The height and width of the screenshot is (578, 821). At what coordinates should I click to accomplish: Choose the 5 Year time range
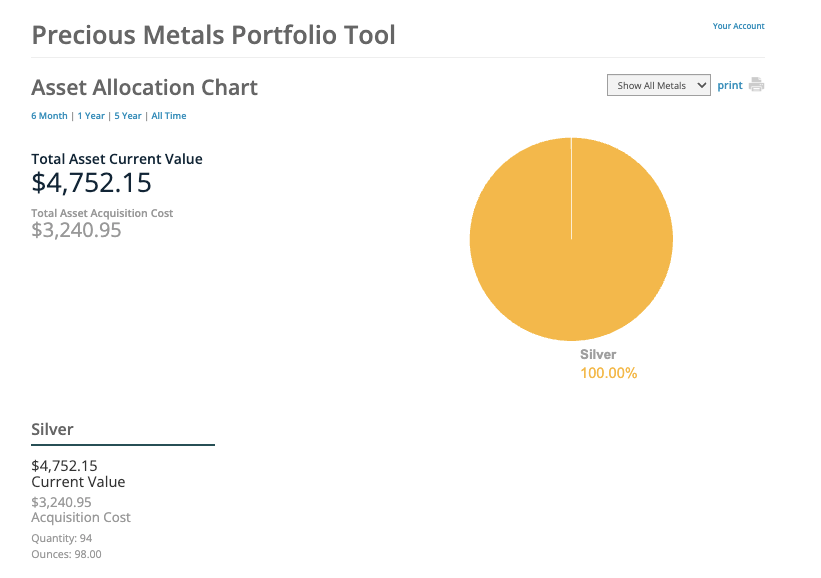128,116
